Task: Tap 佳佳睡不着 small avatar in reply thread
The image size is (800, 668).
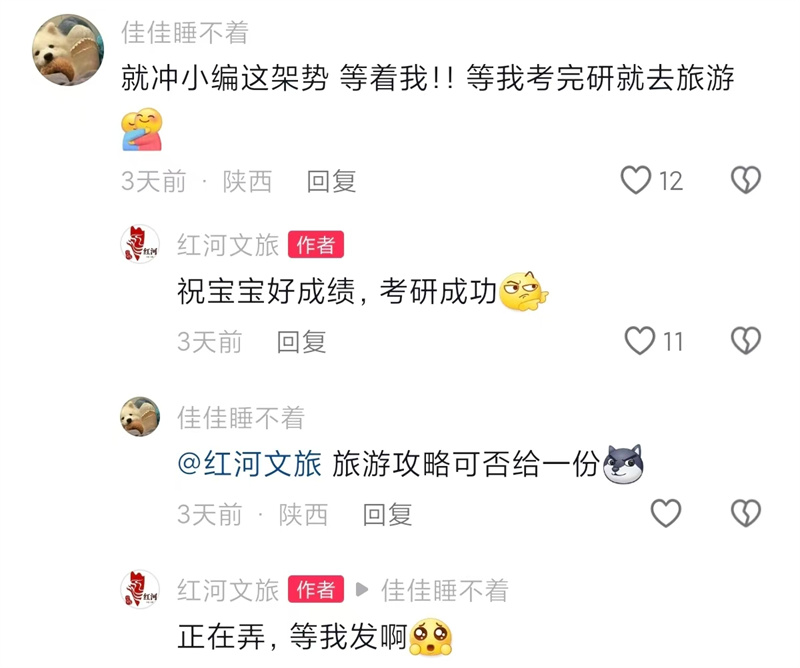Action: (x=140, y=416)
